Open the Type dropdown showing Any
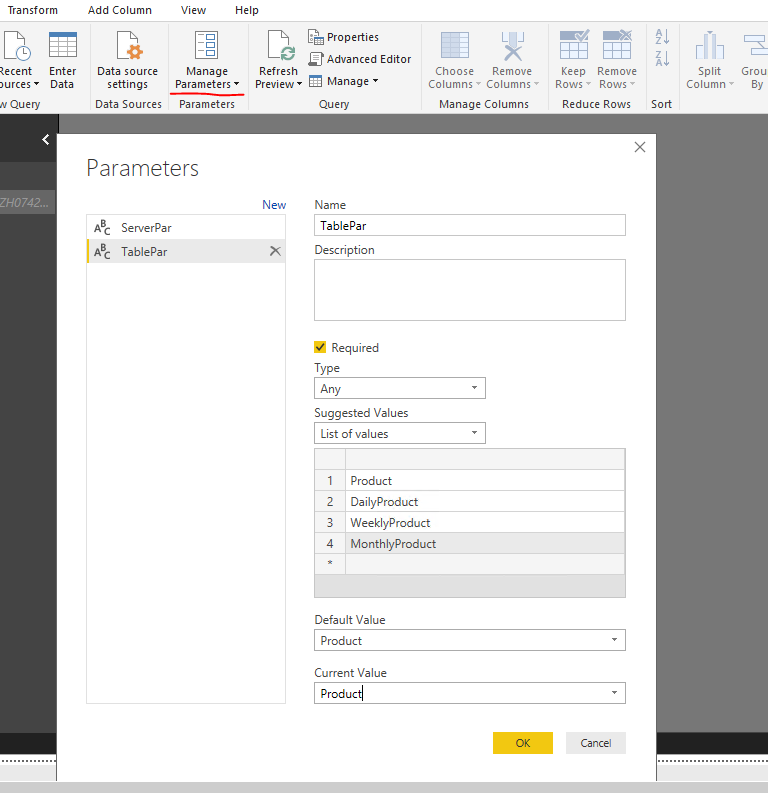The image size is (768, 793). tap(399, 388)
